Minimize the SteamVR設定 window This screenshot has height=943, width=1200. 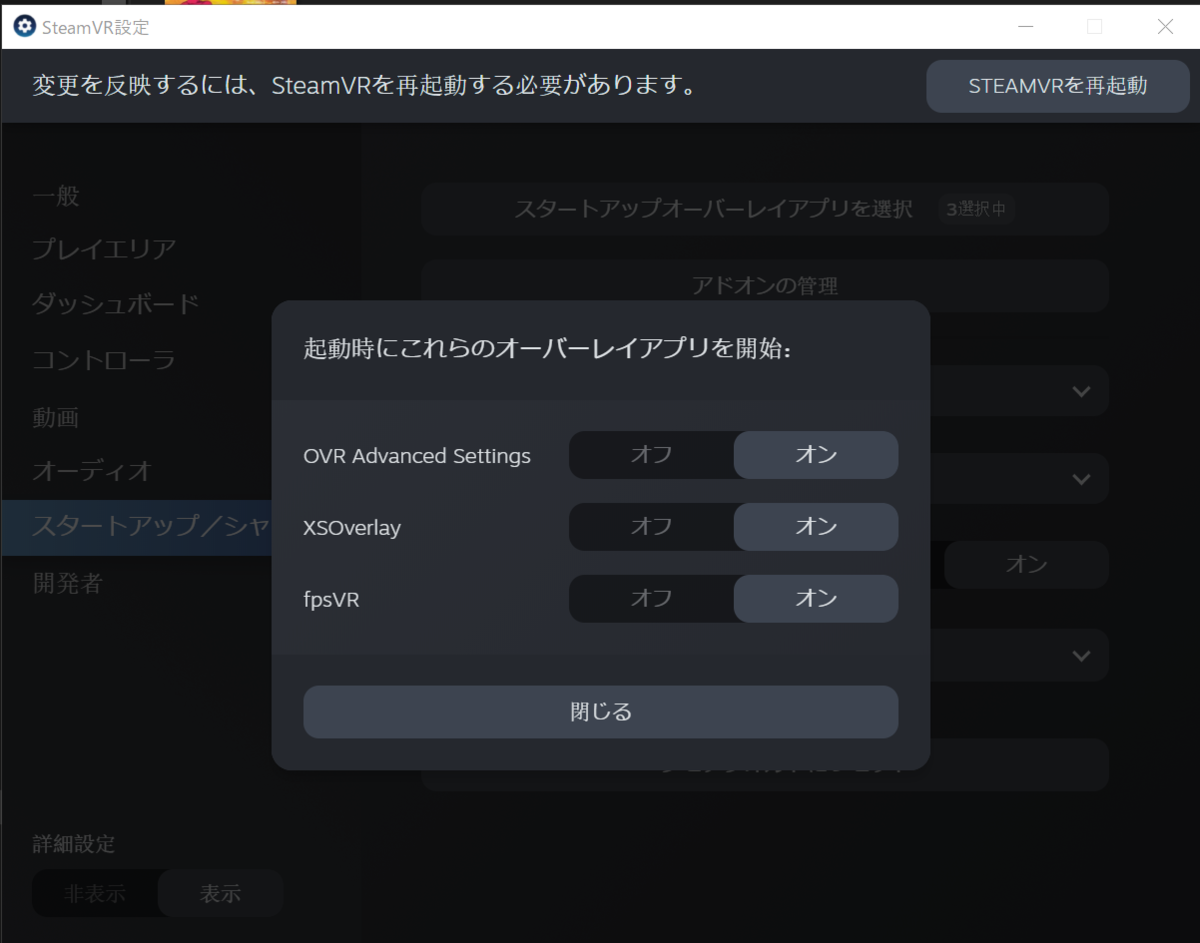point(1024,27)
